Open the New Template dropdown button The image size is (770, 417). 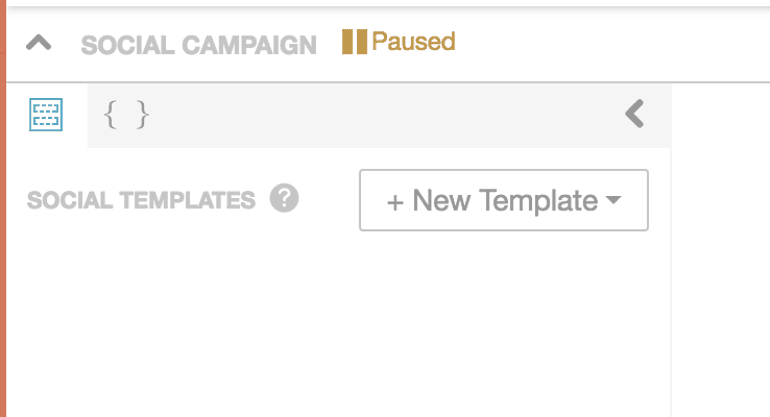click(x=503, y=200)
